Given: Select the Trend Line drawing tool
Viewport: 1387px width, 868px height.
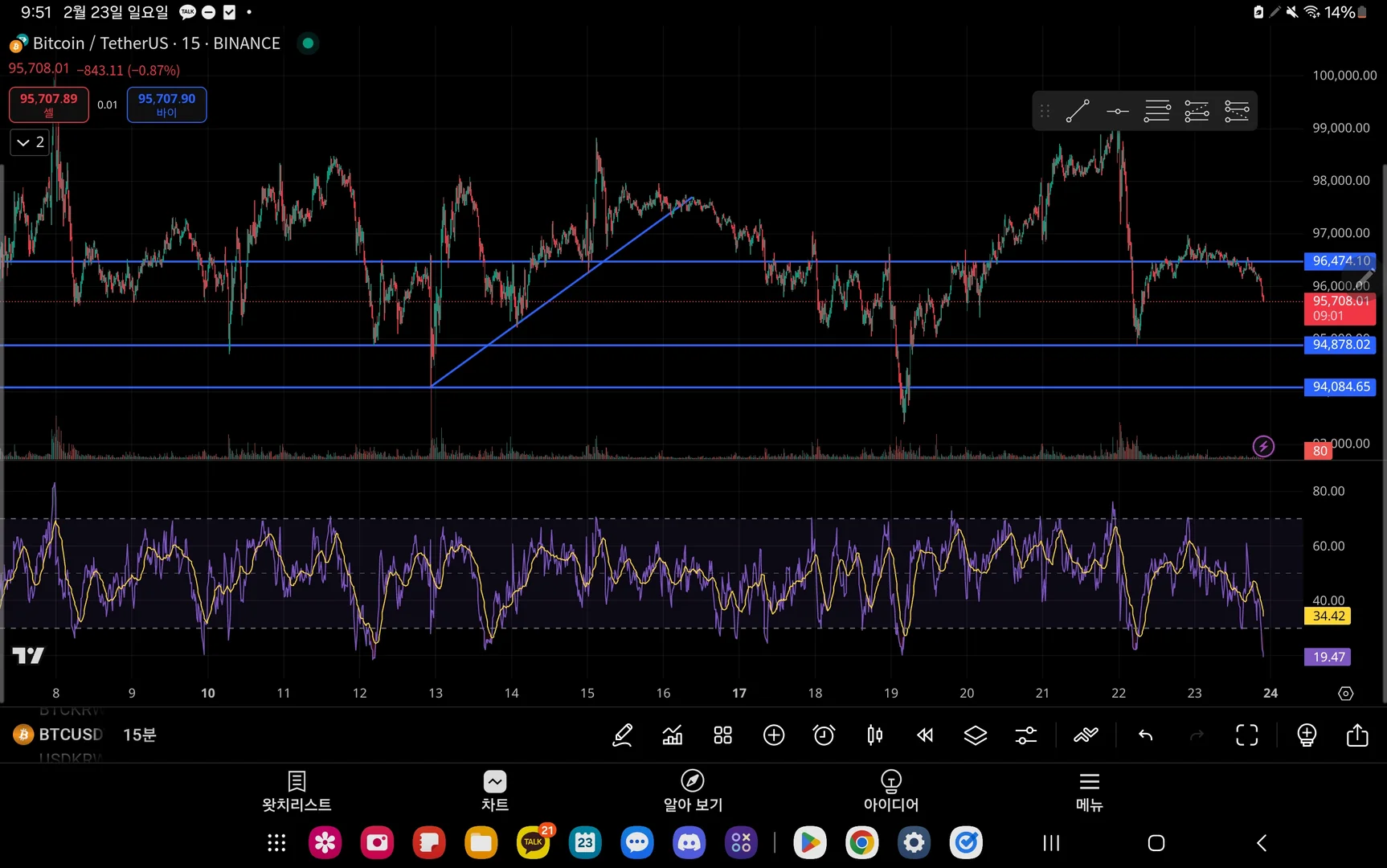Looking at the screenshot, I should tap(1078, 111).
